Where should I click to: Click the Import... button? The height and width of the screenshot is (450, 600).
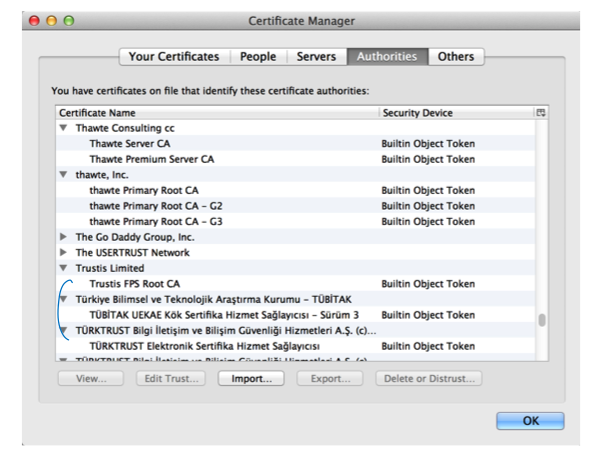251,378
